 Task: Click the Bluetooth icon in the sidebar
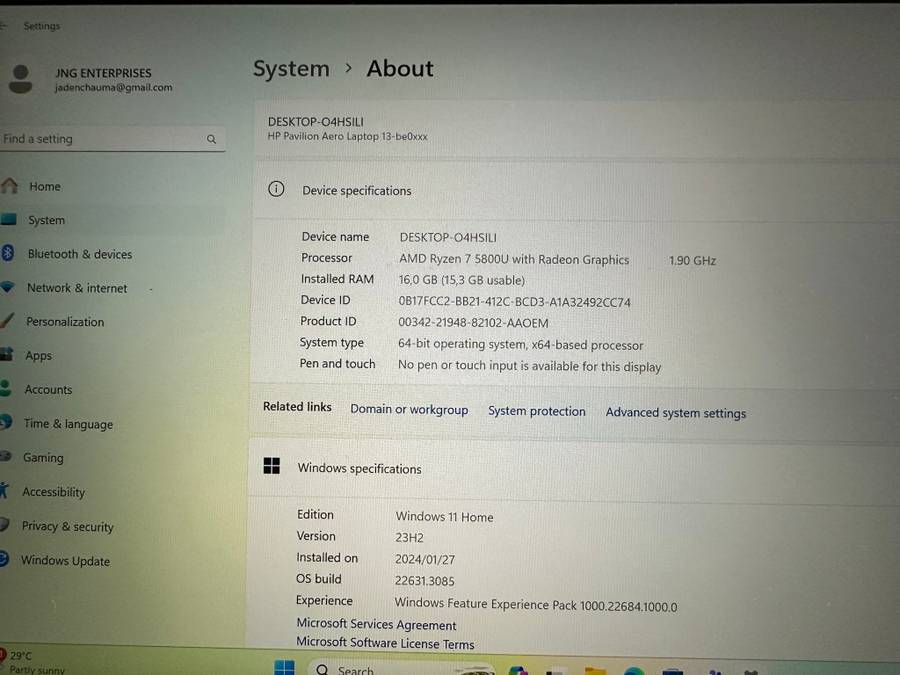click(x=8, y=254)
